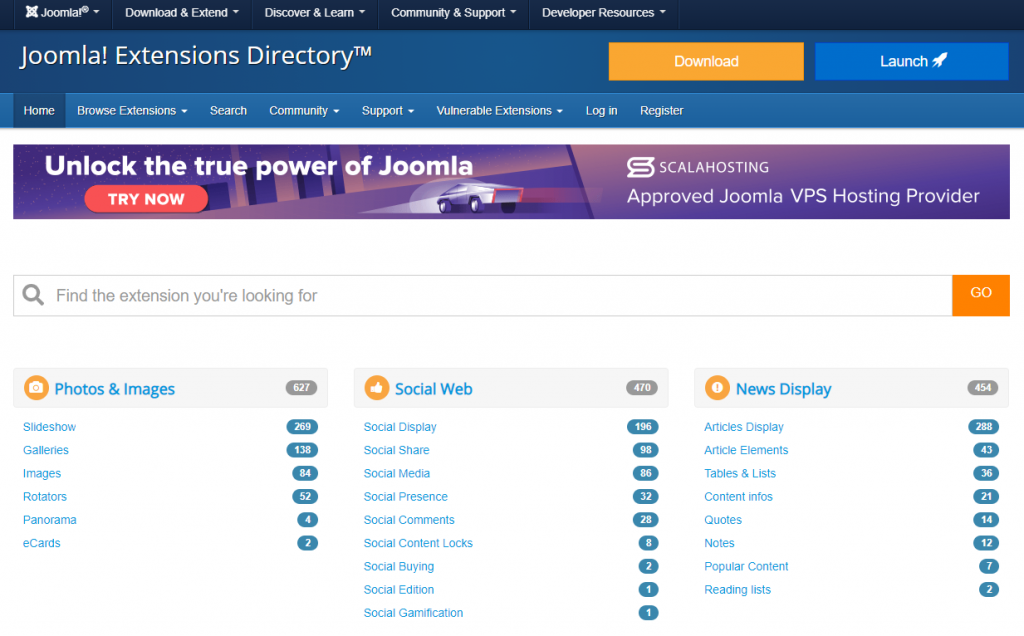The image size is (1024, 636).
Task: Expand Developer Resources dropdown
Action: (x=604, y=12)
